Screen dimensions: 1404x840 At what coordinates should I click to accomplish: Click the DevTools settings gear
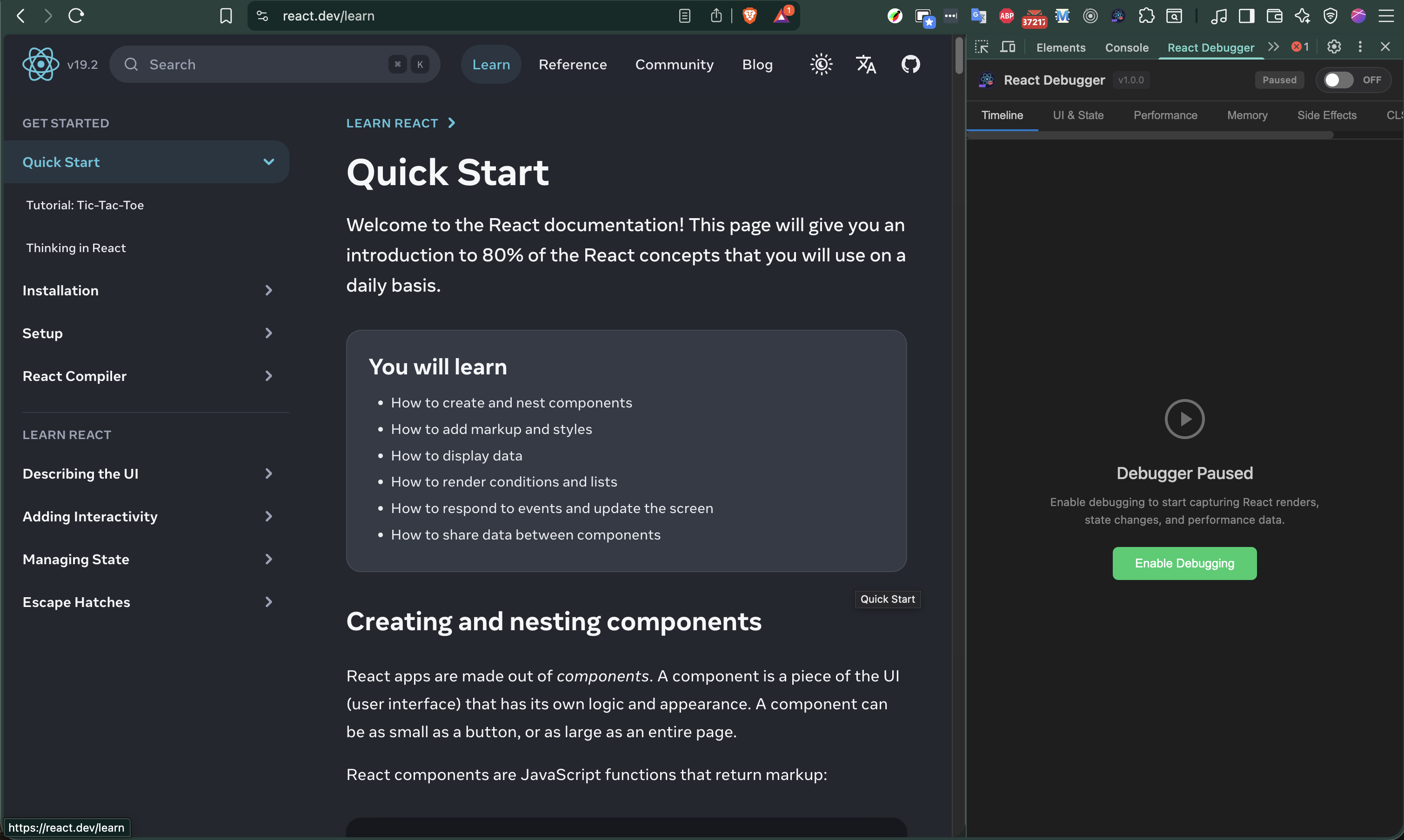pyautogui.click(x=1334, y=47)
